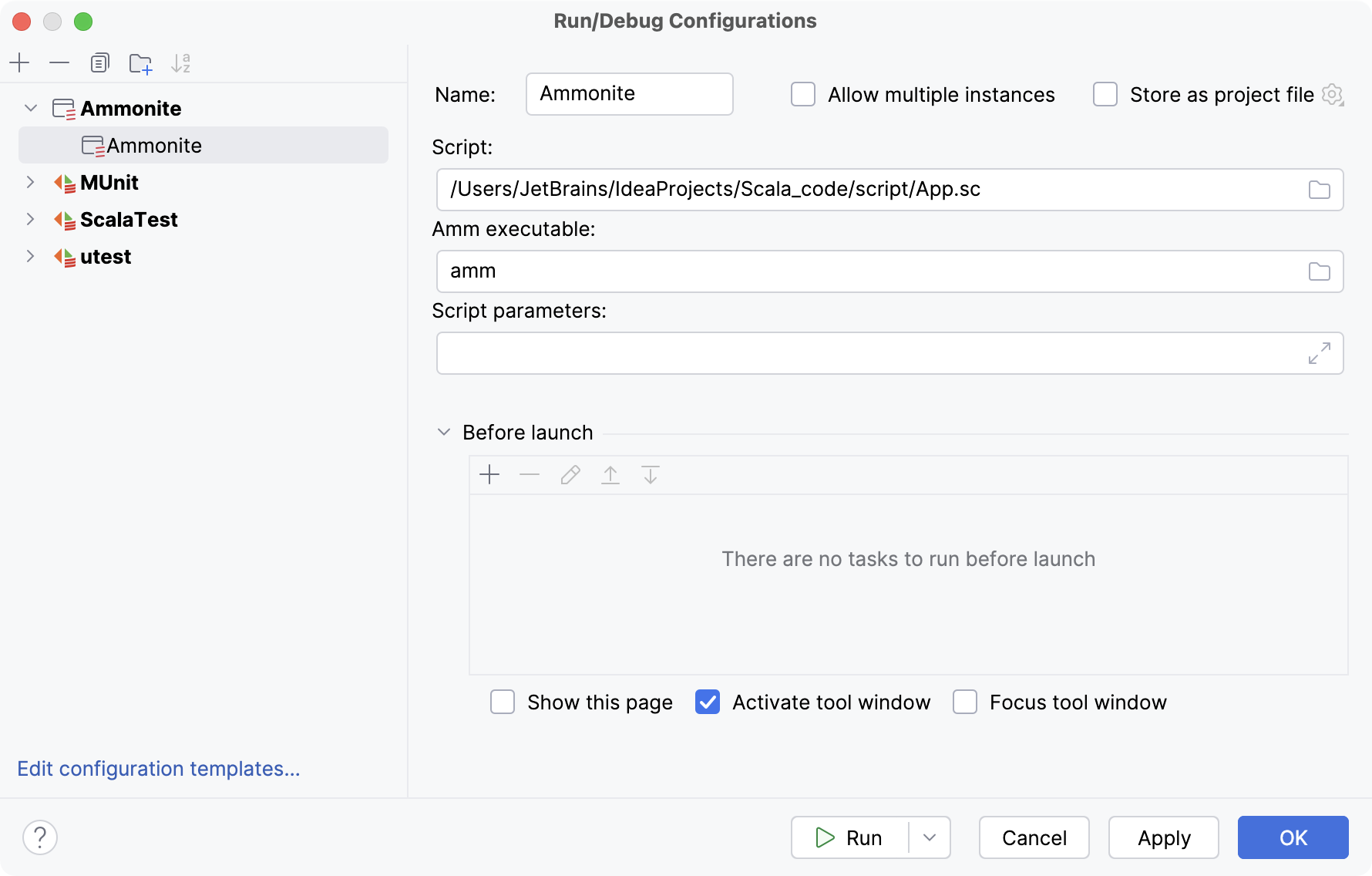This screenshot has height=876, width=1372.
Task: Click Sort Configurations alphabetically icon
Action: 180,62
